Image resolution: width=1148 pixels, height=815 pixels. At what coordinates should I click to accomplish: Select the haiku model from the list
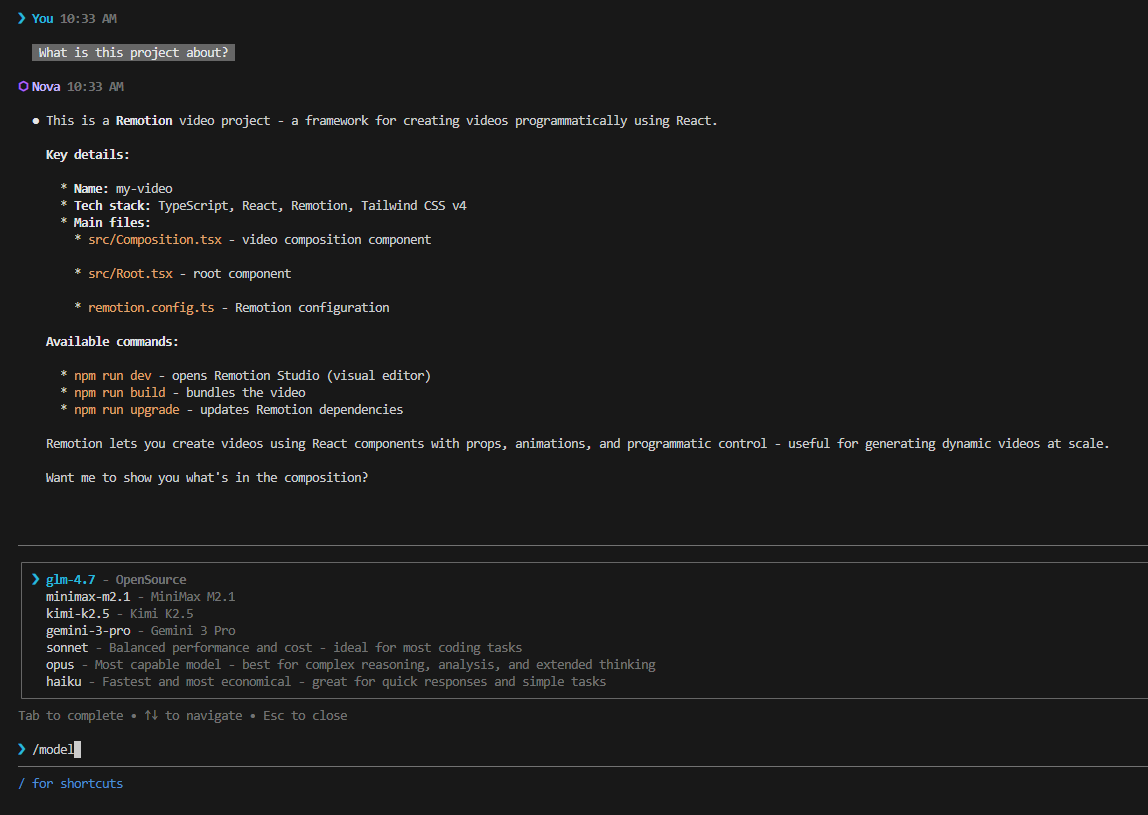click(x=63, y=681)
